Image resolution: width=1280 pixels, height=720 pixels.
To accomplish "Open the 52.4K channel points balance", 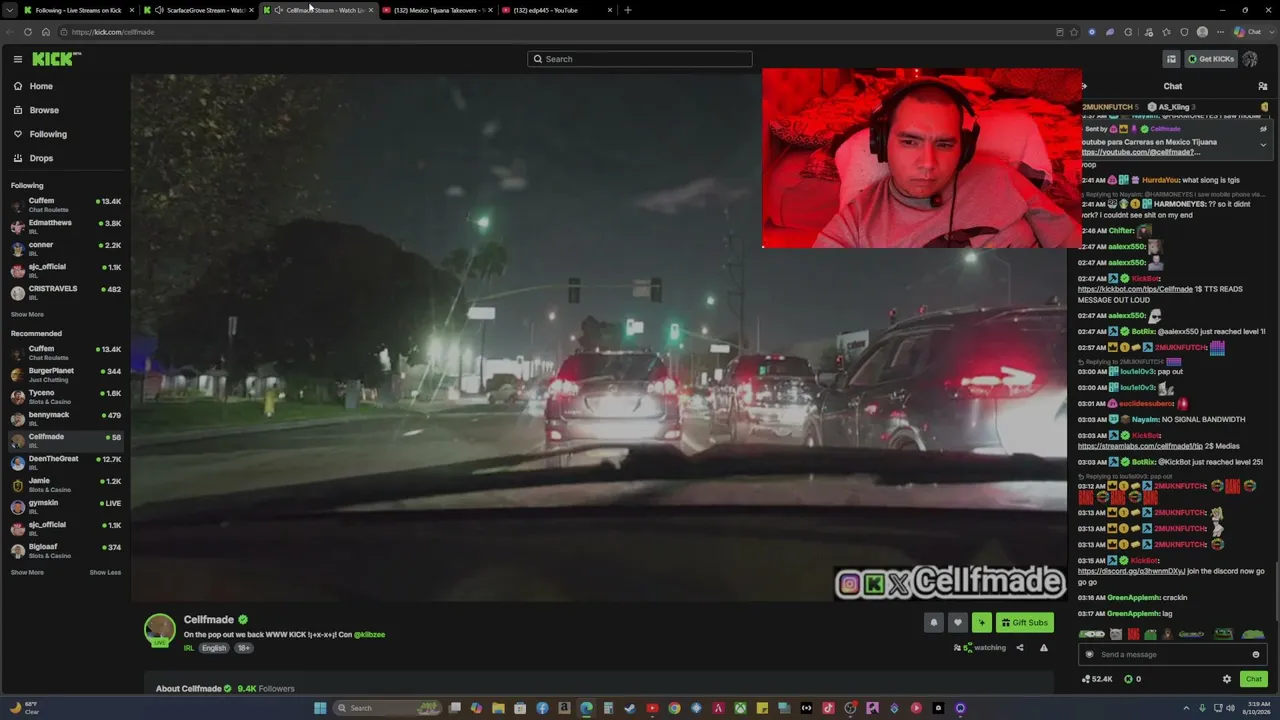I will coord(1097,679).
